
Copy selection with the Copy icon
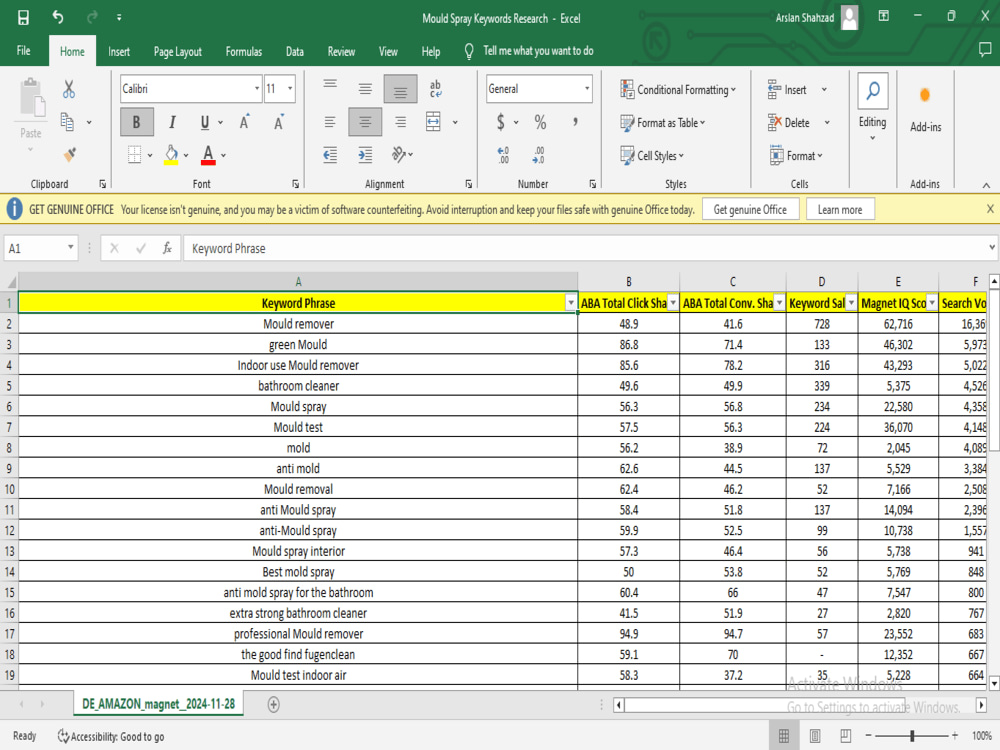point(67,121)
